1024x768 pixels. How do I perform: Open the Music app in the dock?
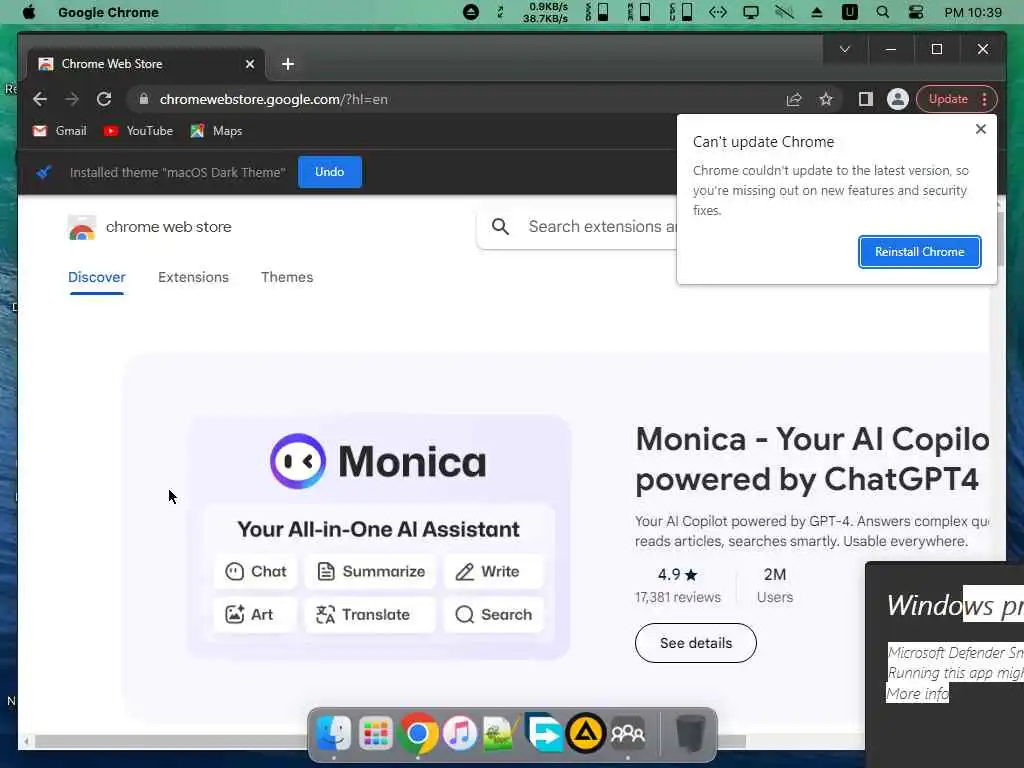460,734
